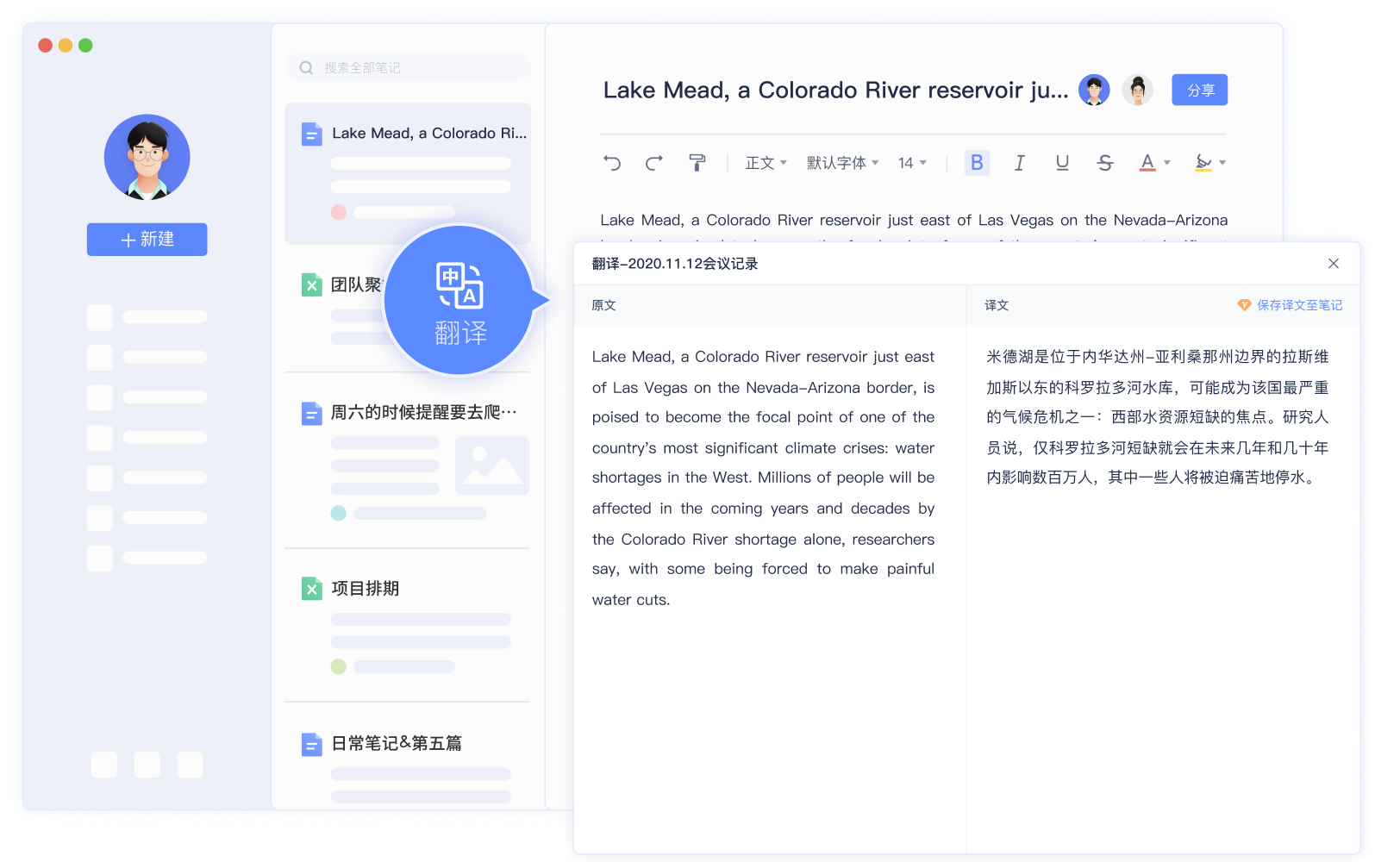The image size is (1375, 868).
Task: Click the red tag dot on Lake Mead note
Action: (338, 212)
